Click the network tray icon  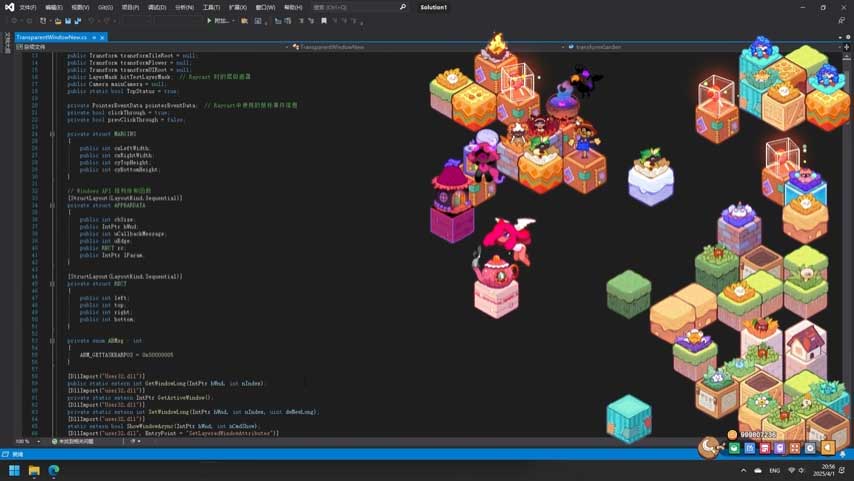(791, 470)
